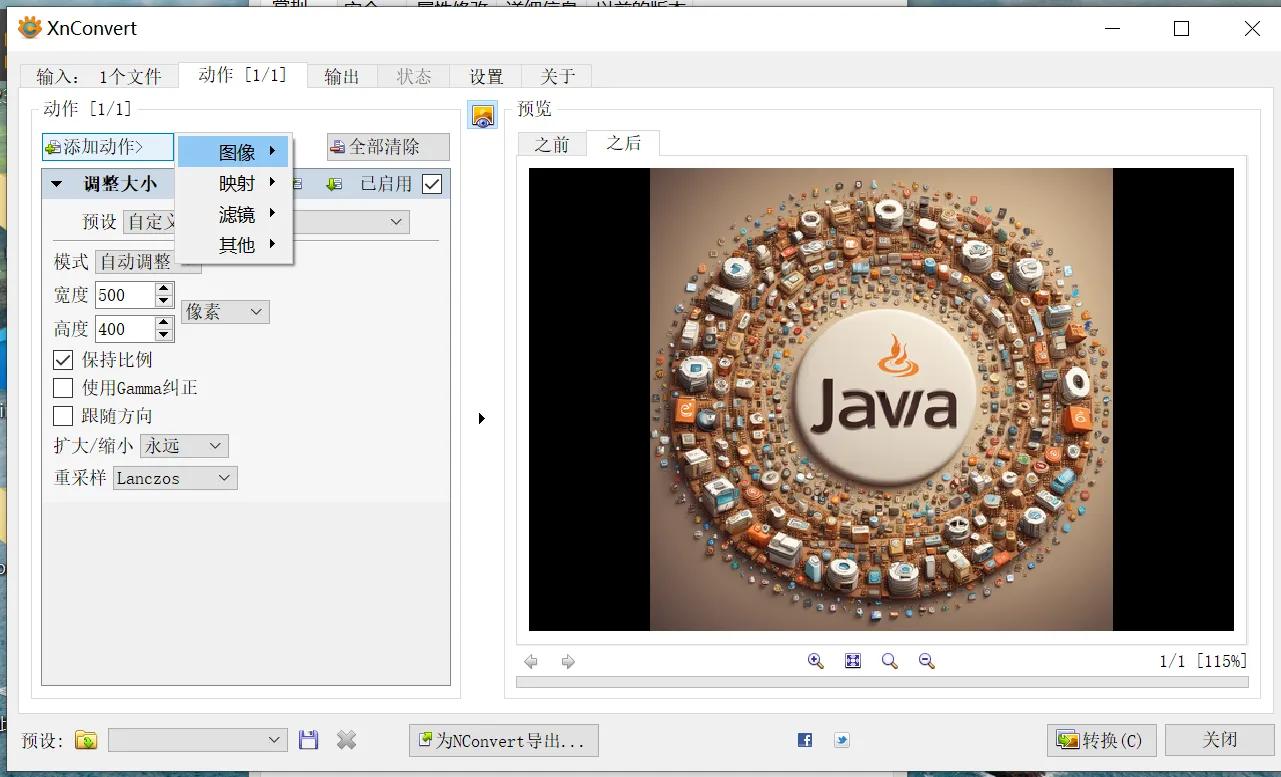Switch to the 关于 about tab
Viewport: 1281px width, 777px height.
click(557, 76)
